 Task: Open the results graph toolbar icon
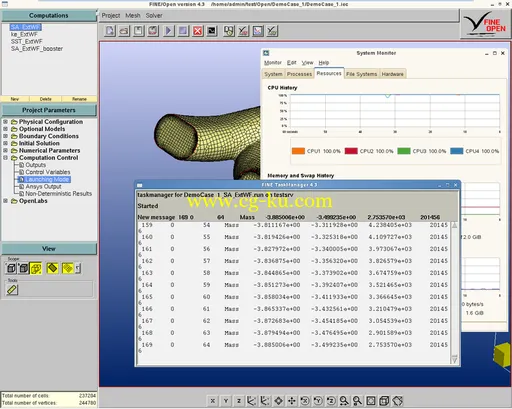coord(258,31)
